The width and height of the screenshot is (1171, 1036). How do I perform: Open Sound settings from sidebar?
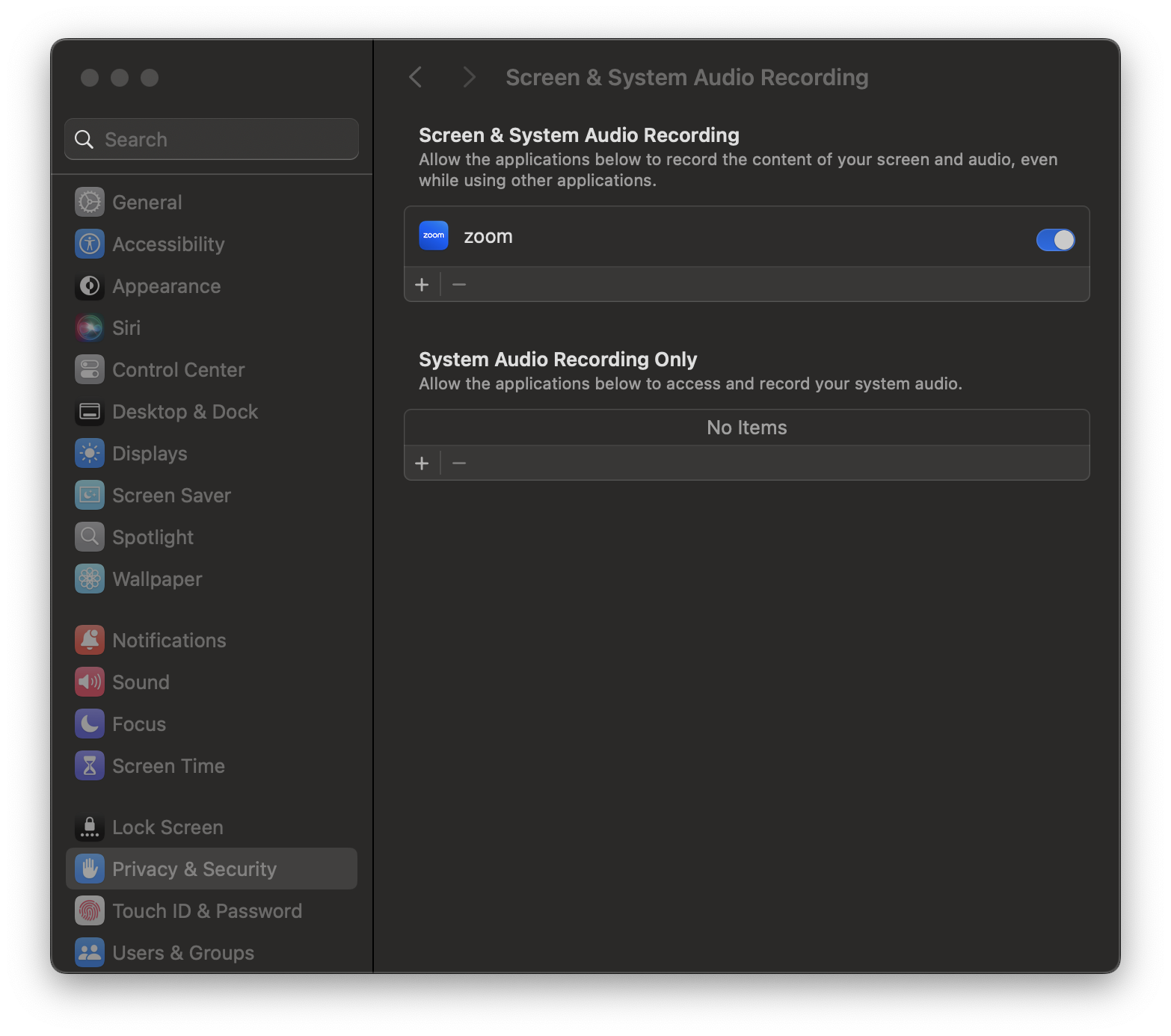tap(141, 682)
